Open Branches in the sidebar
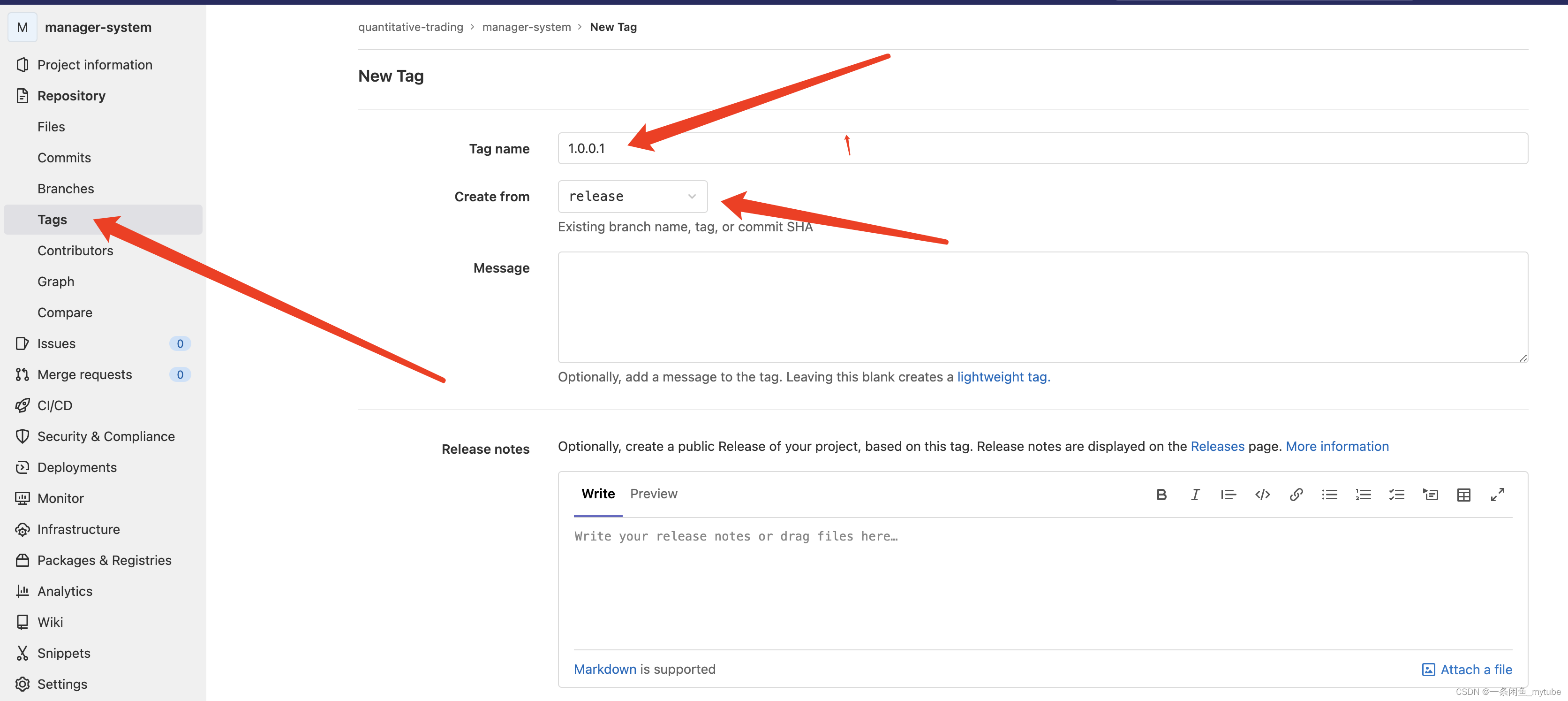The width and height of the screenshot is (1568, 701). pos(66,188)
